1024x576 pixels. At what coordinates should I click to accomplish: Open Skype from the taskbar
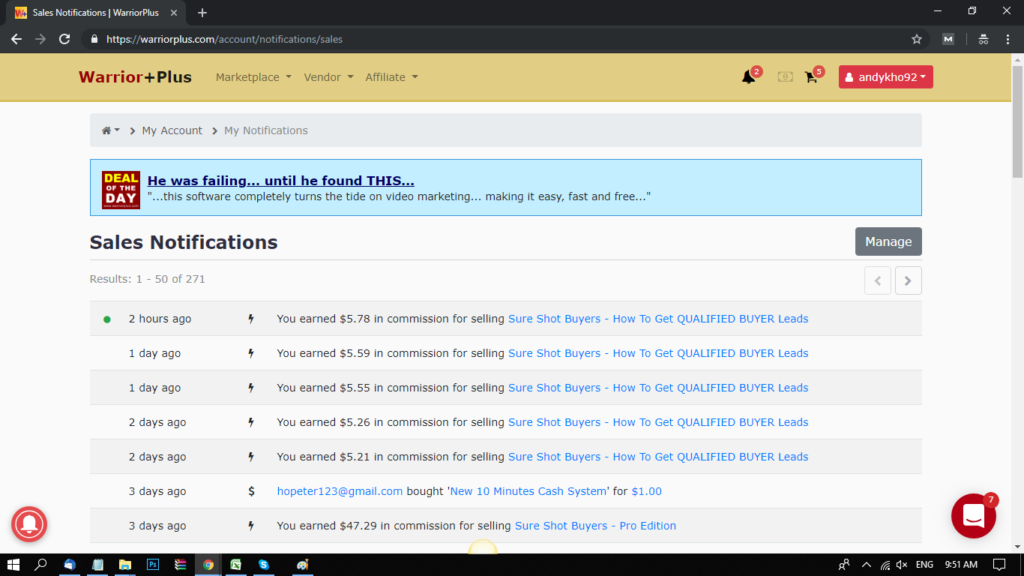[x=264, y=565]
